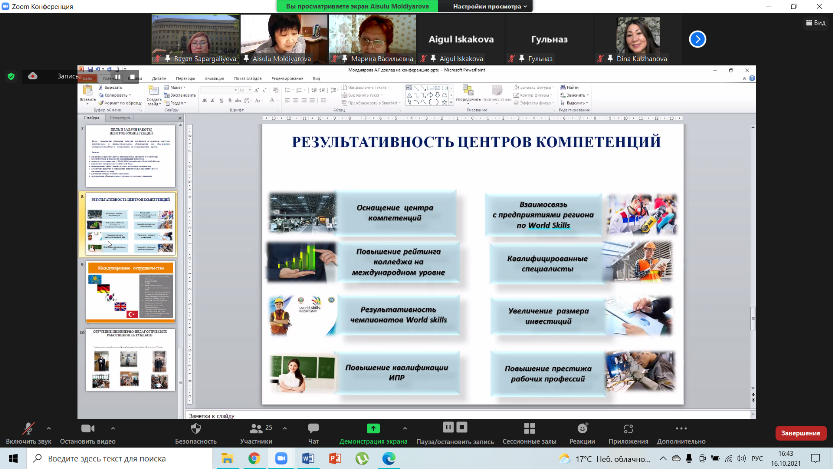Open the Приложения apps icon
Viewport: 833px width, 469px height.
point(628,428)
